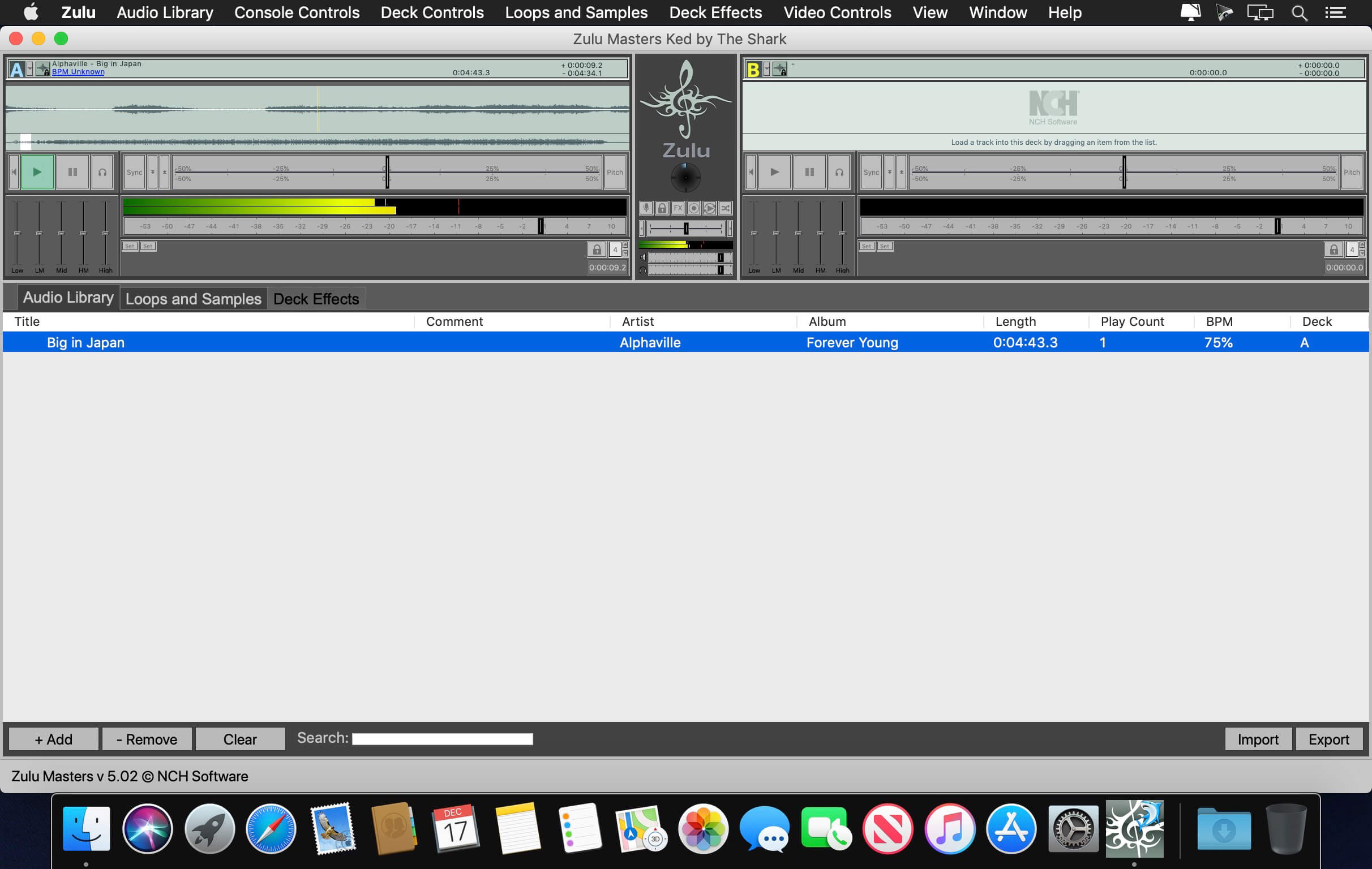Click Deck A waveform lock icon
Image resolution: width=1372 pixels, height=869 pixels.
coord(42,69)
